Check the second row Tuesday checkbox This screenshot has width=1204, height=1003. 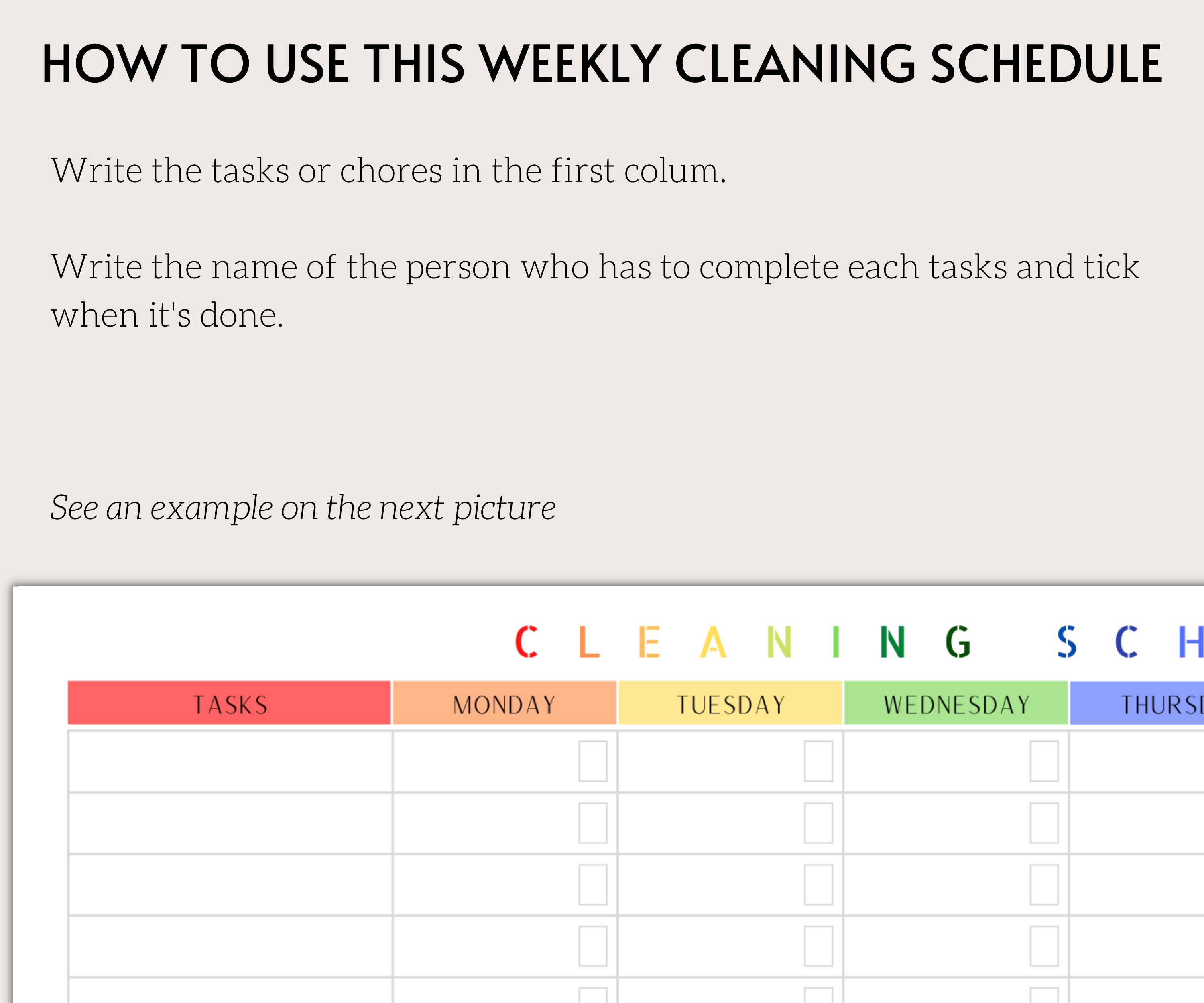click(818, 823)
